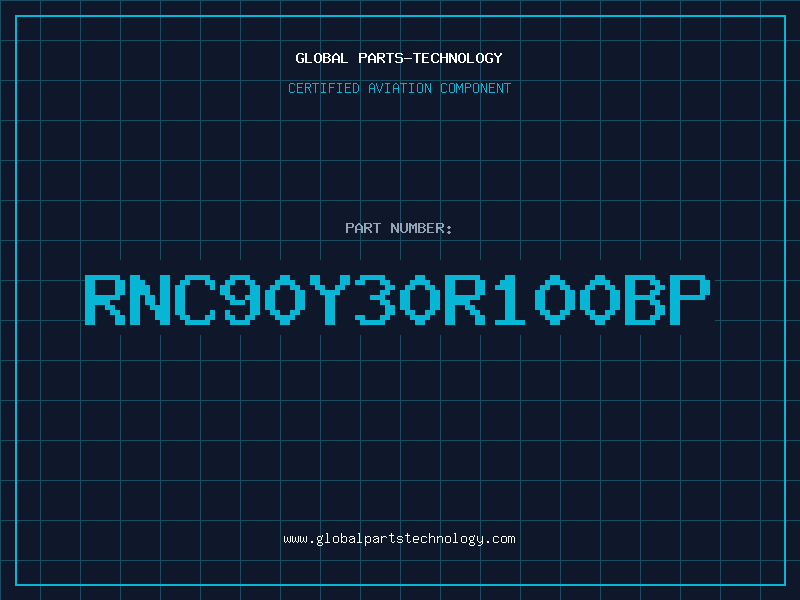Click the word AVIATION in the subtitle
The height and width of the screenshot is (600, 800).
coord(400,88)
